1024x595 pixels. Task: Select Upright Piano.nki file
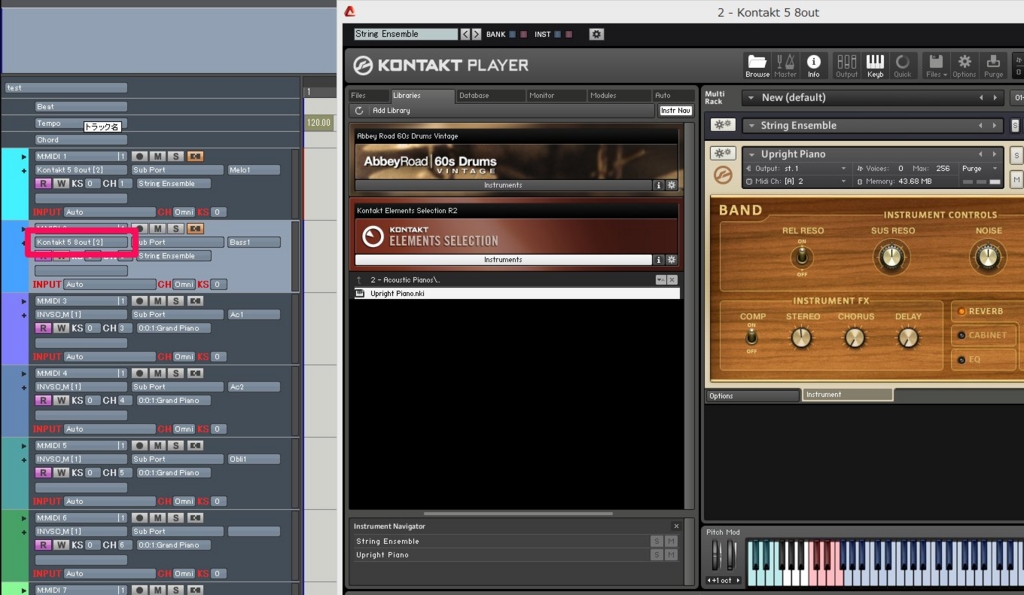[515, 294]
